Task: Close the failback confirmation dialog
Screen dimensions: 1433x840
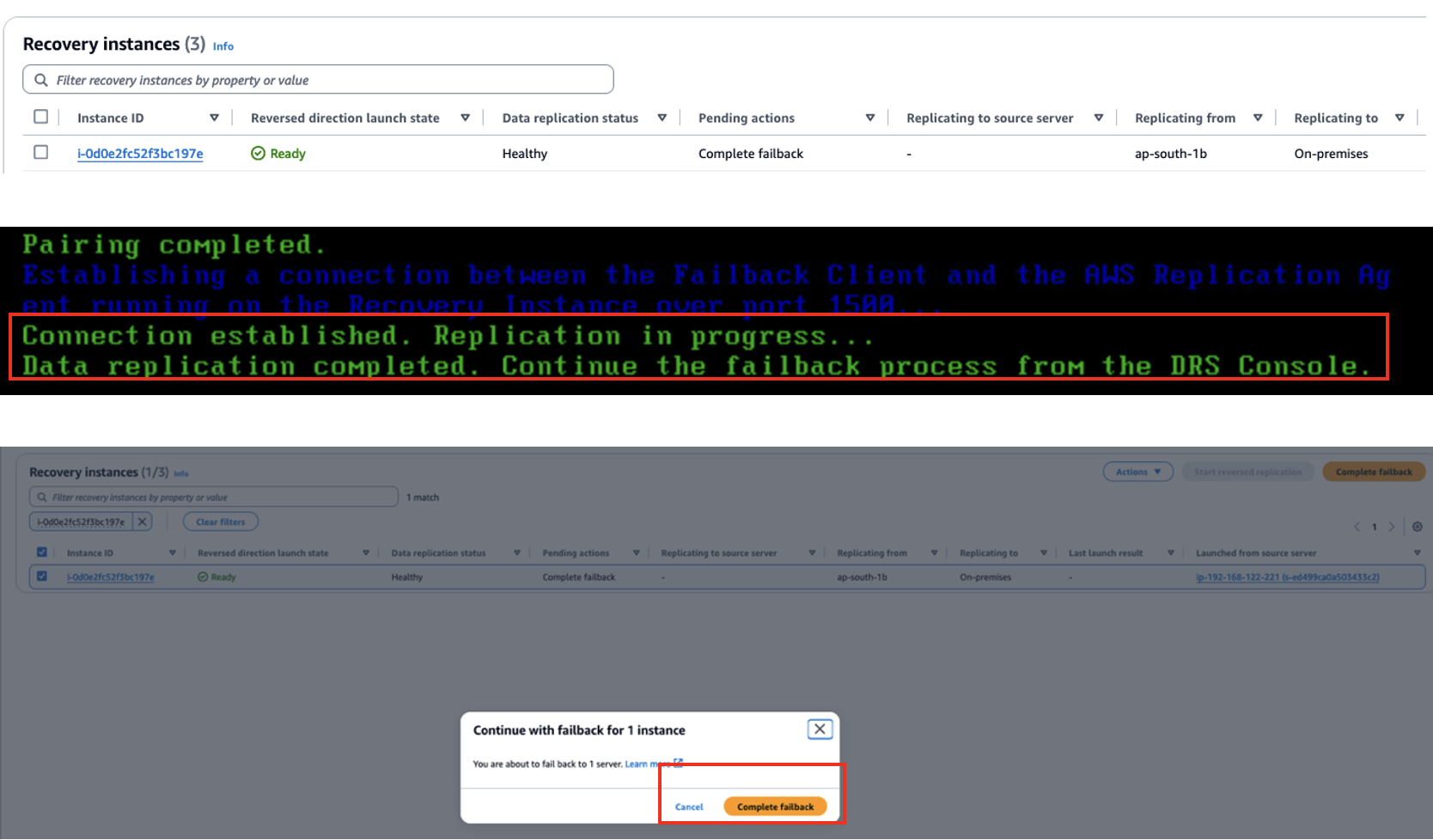Action: pyautogui.click(x=820, y=728)
